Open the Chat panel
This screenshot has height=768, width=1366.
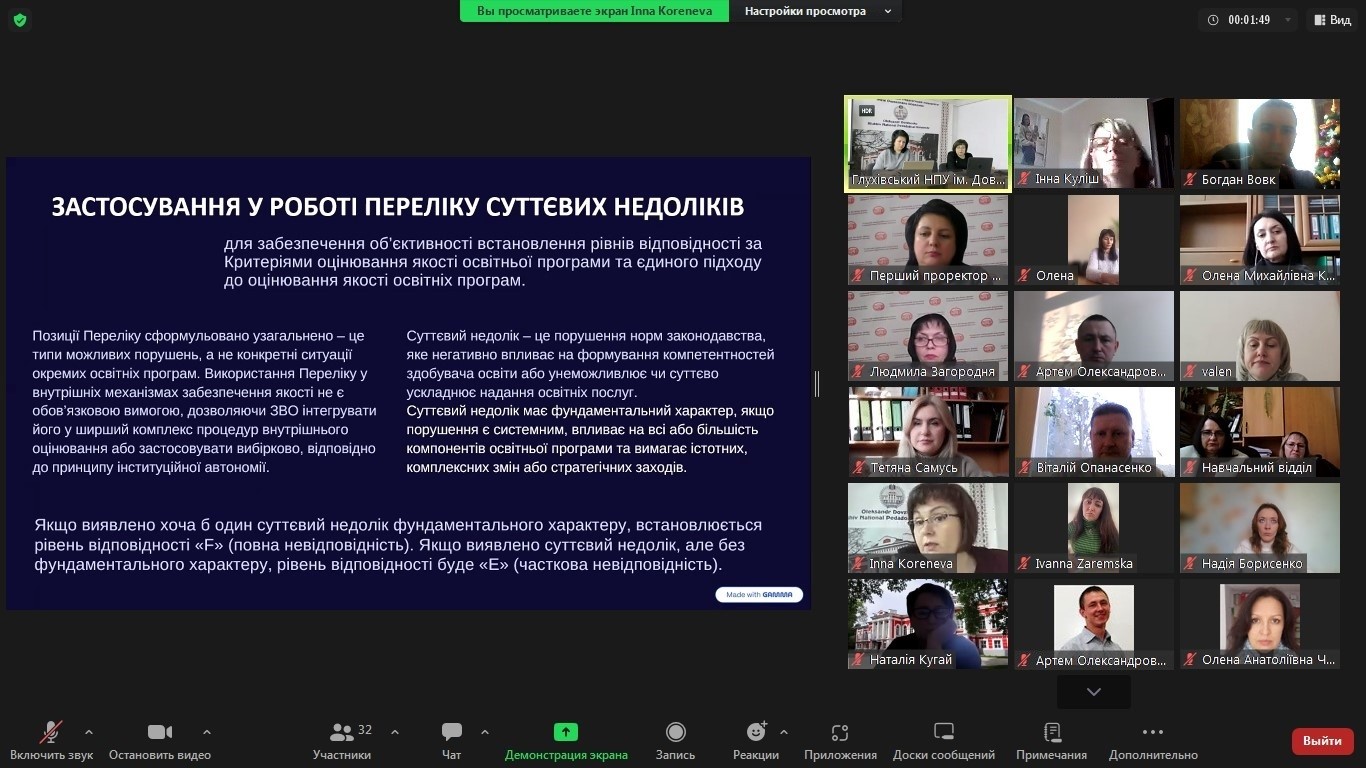click(x=452, y=733)
